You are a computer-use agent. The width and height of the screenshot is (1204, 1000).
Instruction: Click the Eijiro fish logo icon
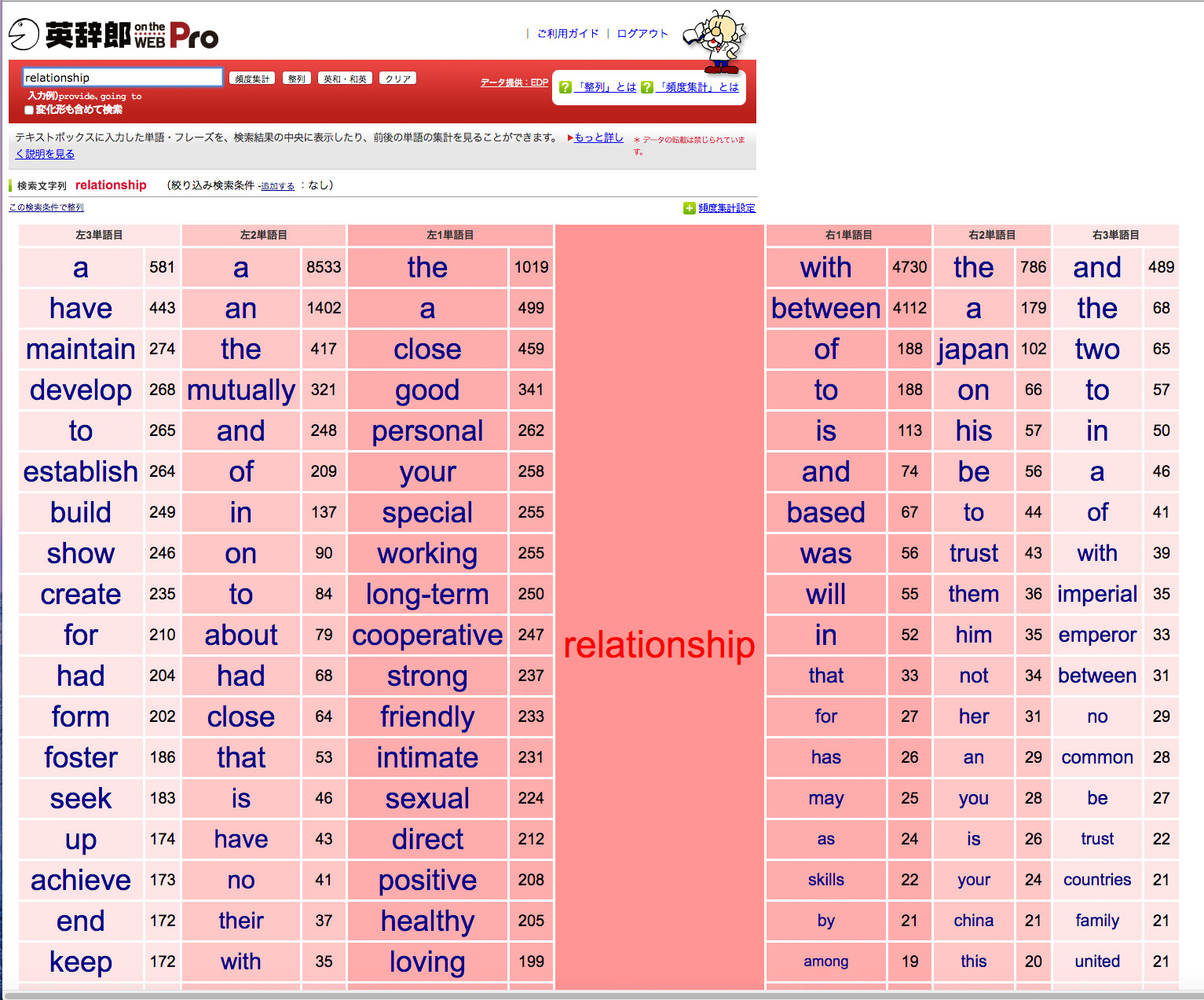(x=24, y=35)
